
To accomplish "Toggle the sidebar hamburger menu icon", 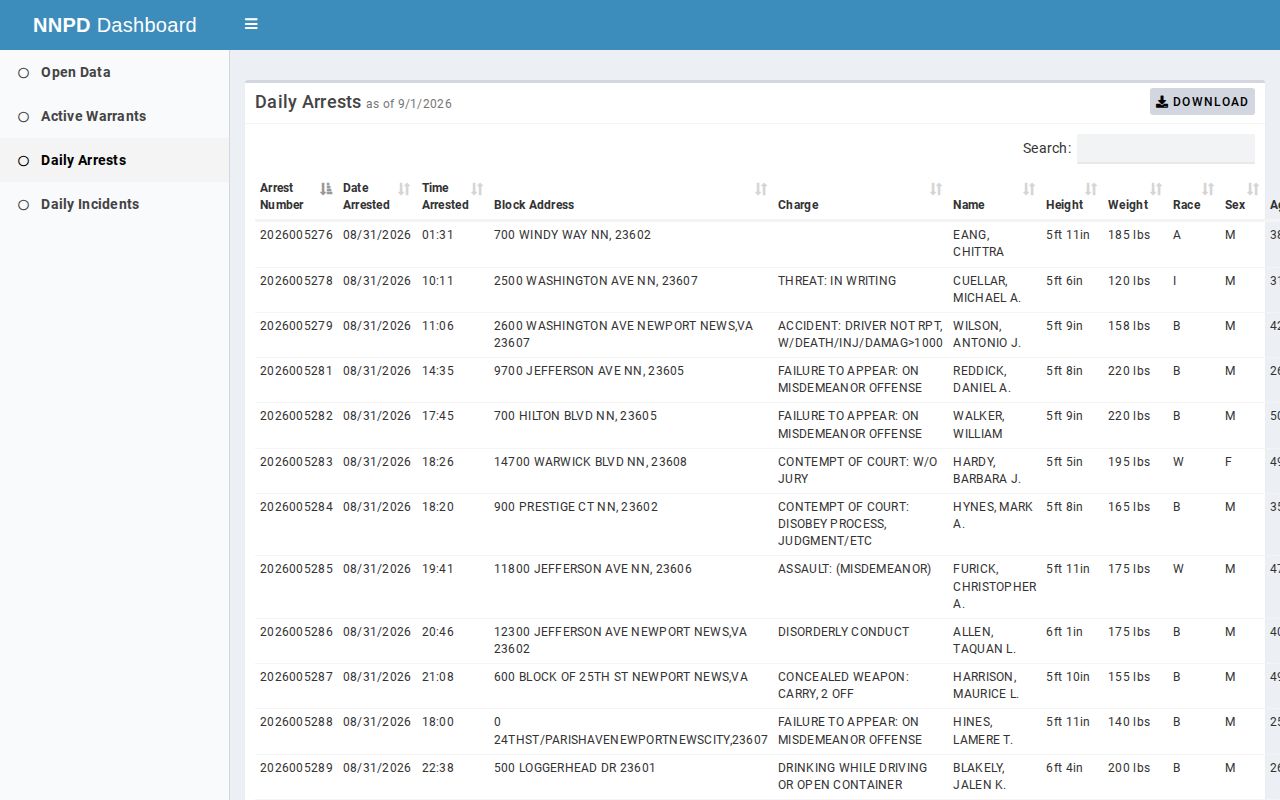I will (251, 24).
